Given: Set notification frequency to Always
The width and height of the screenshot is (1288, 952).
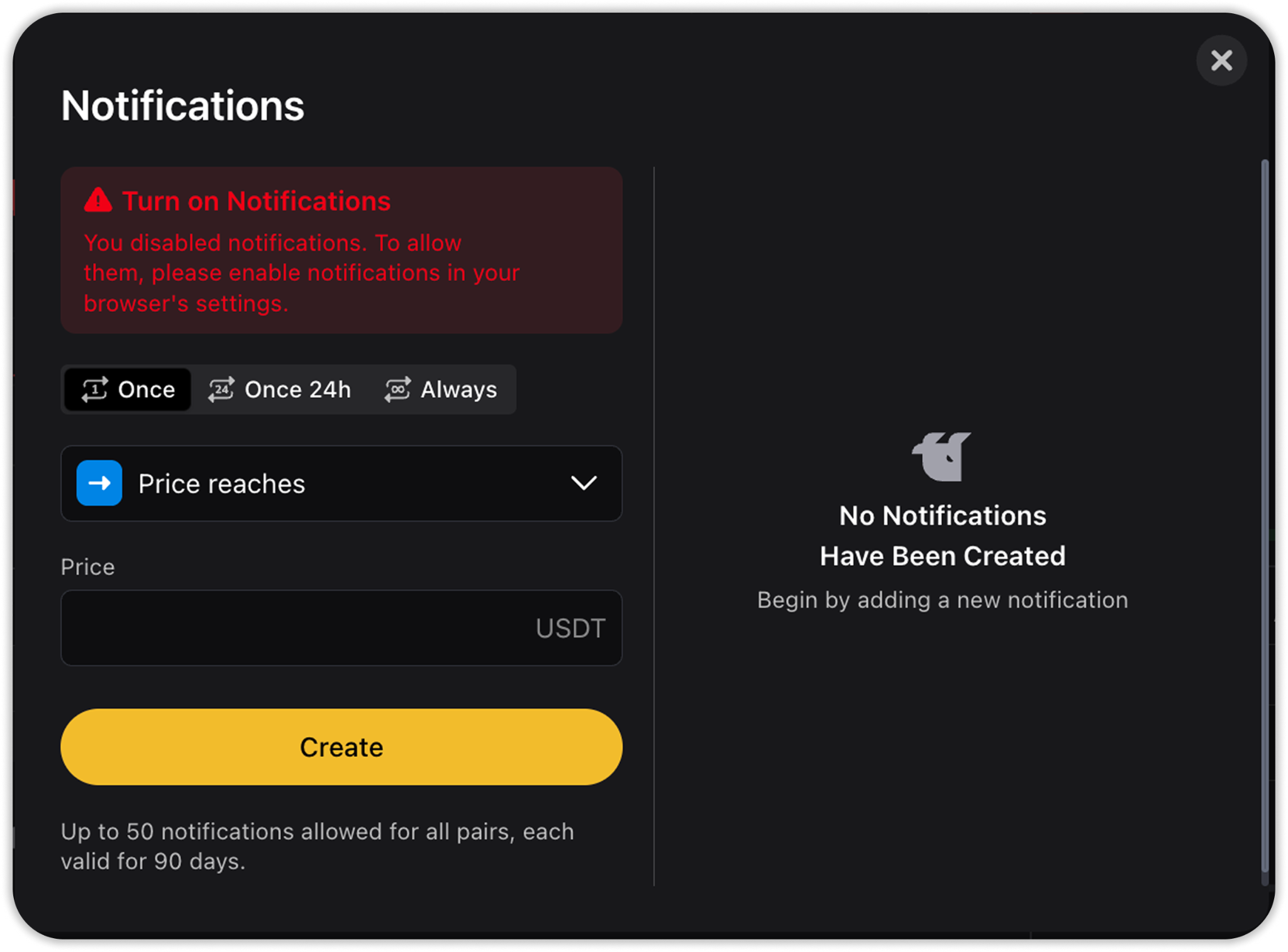Looking at the screenshot, I should 441,389.
